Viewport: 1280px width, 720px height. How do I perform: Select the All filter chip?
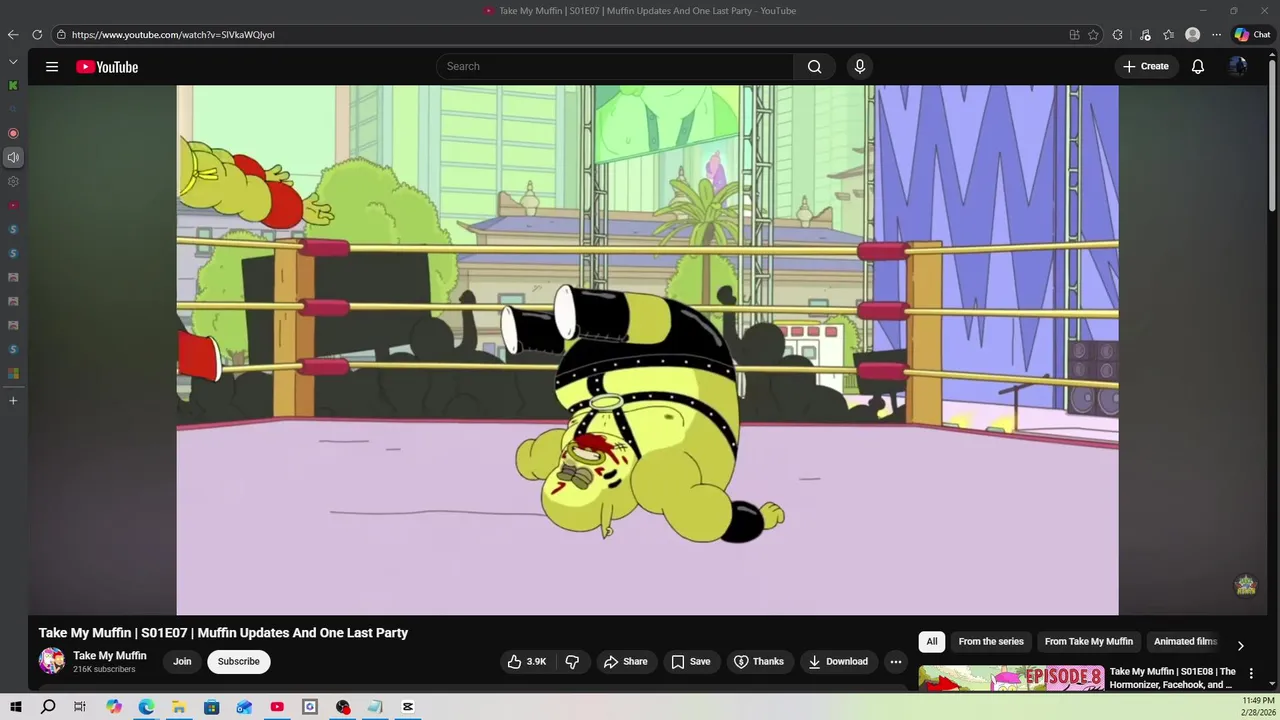(932, 642)
